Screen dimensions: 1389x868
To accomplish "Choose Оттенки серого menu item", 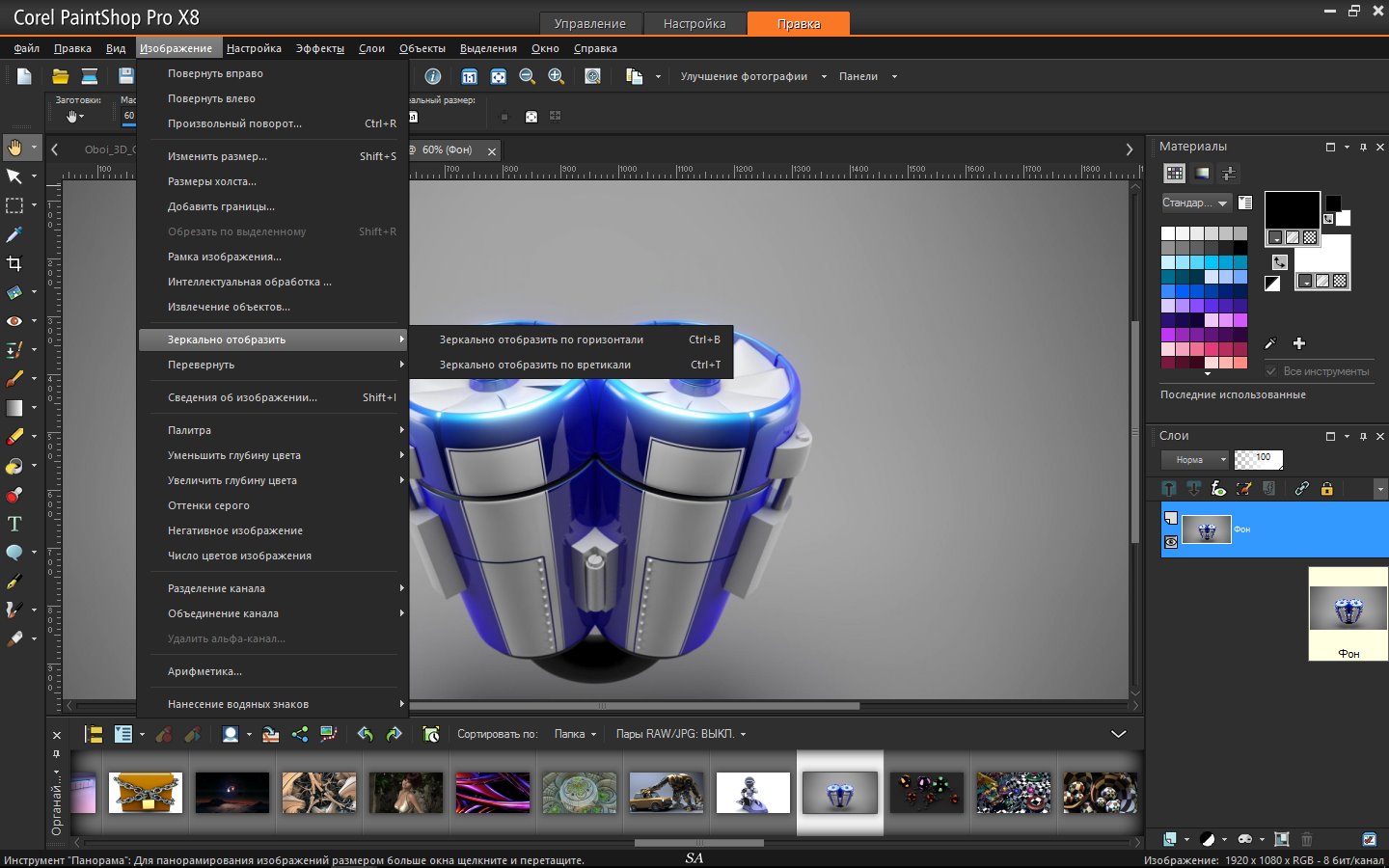I will click(273, 505).
